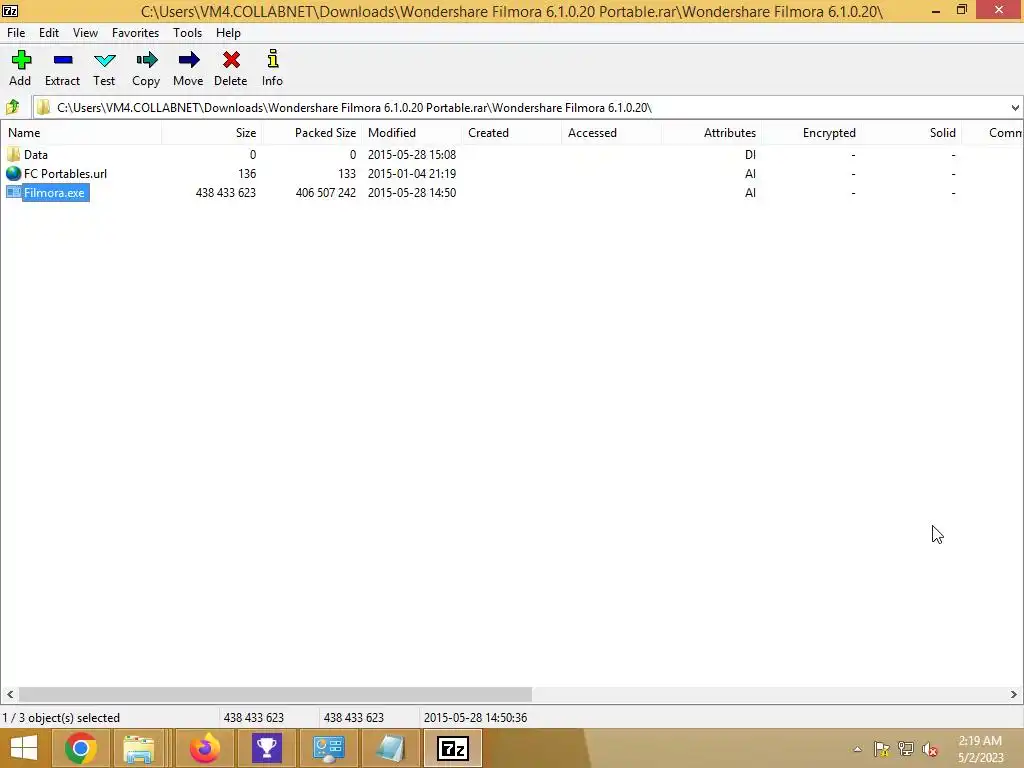Sort by Encrypted column header

tap(811, 133)
